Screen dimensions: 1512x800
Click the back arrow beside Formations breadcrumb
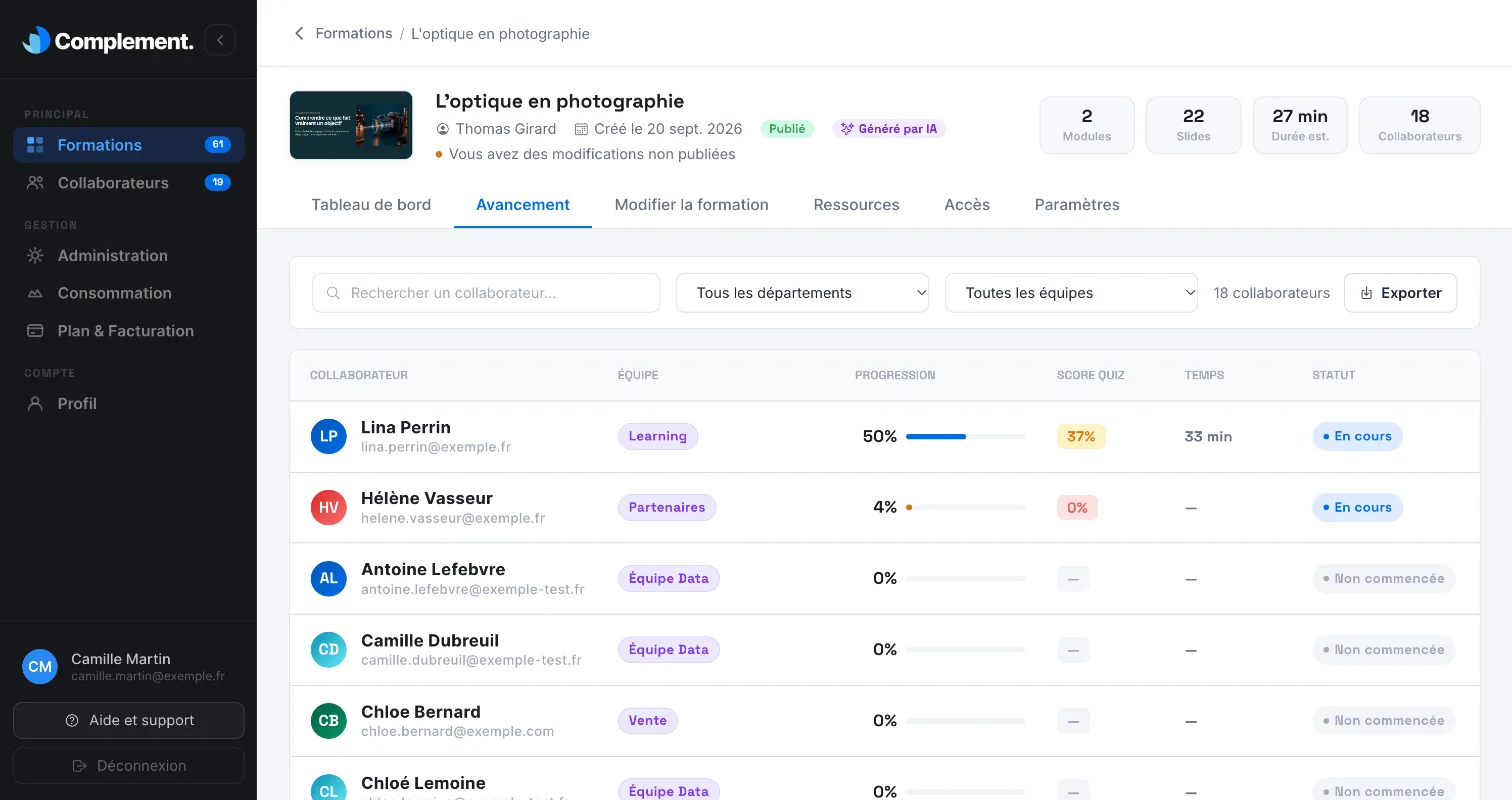(x=298, y=34)
